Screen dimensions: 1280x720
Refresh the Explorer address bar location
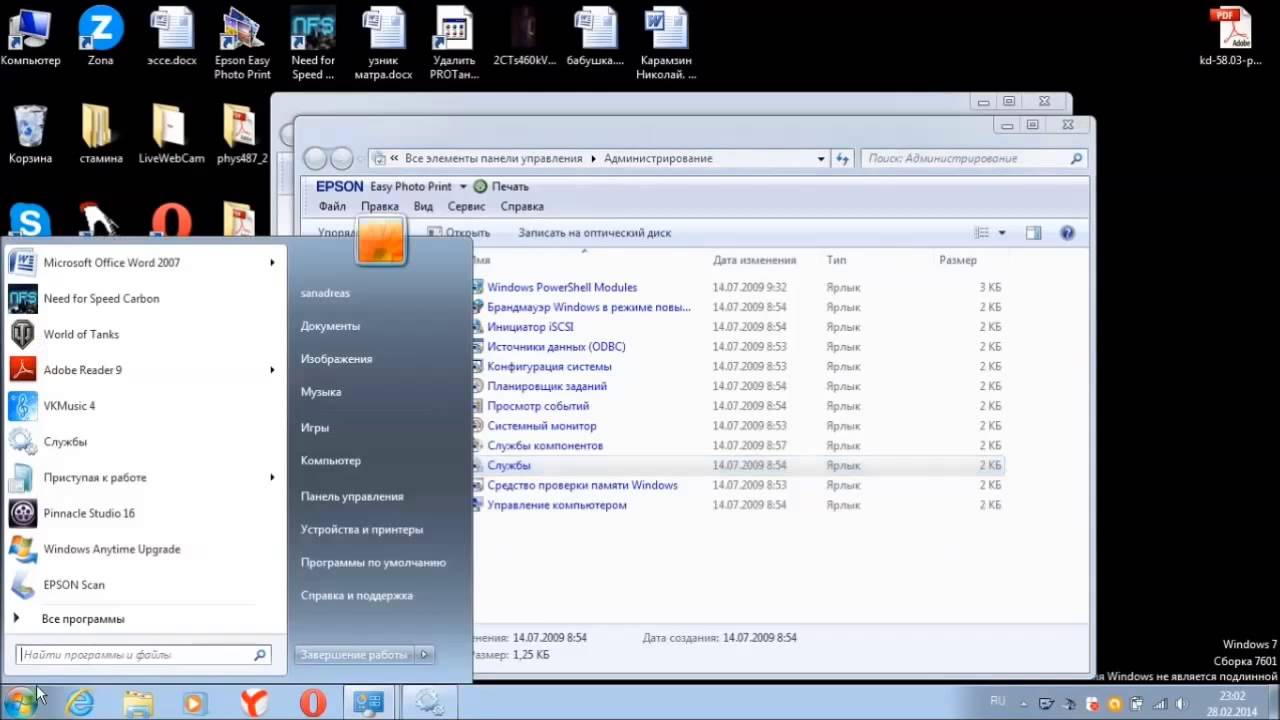[x=843, y=159]
